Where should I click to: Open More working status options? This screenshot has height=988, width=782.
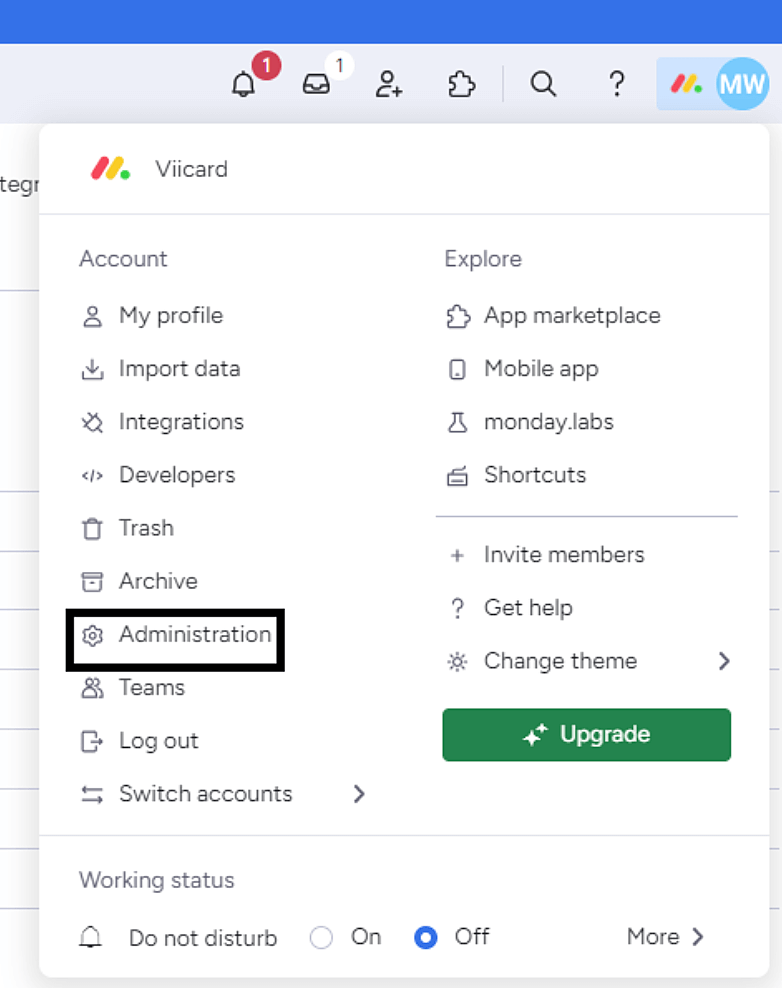coord(665,937)
